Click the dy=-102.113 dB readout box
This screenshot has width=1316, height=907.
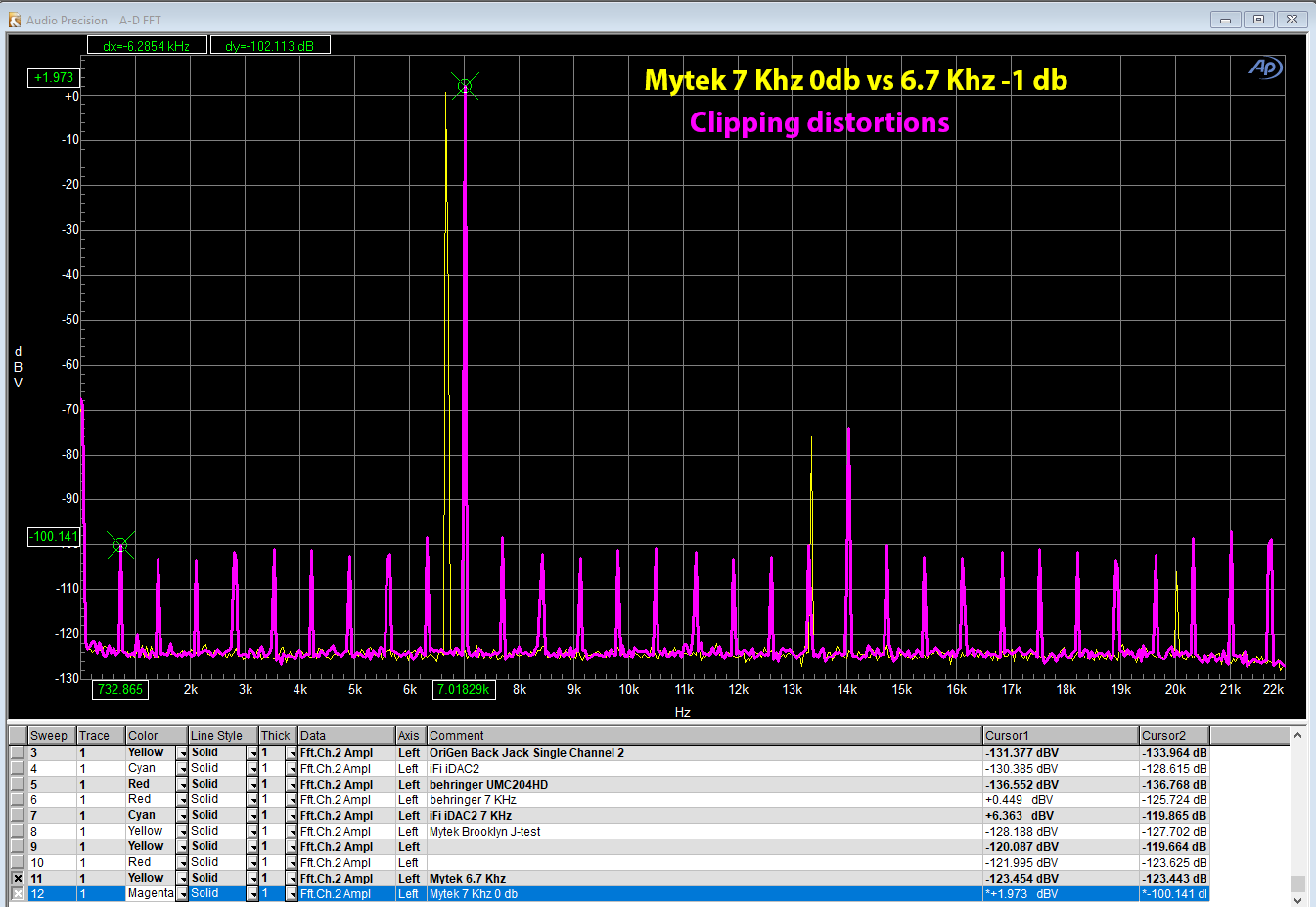[270, 45]
